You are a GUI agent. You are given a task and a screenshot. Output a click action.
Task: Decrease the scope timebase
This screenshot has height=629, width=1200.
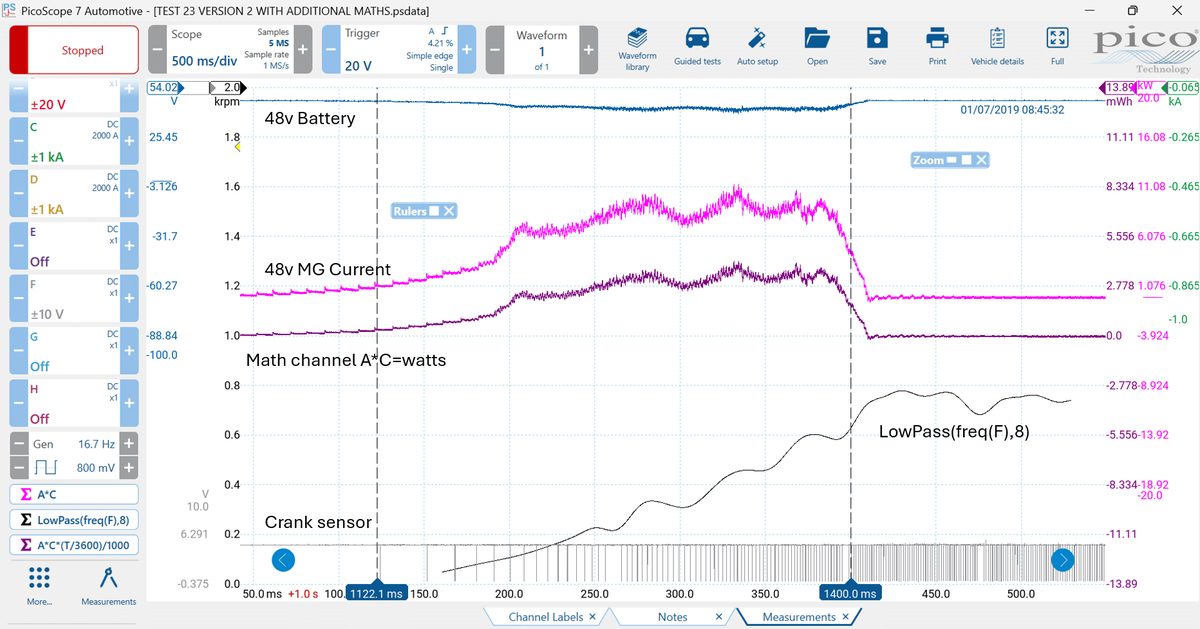tap(158, 50)
